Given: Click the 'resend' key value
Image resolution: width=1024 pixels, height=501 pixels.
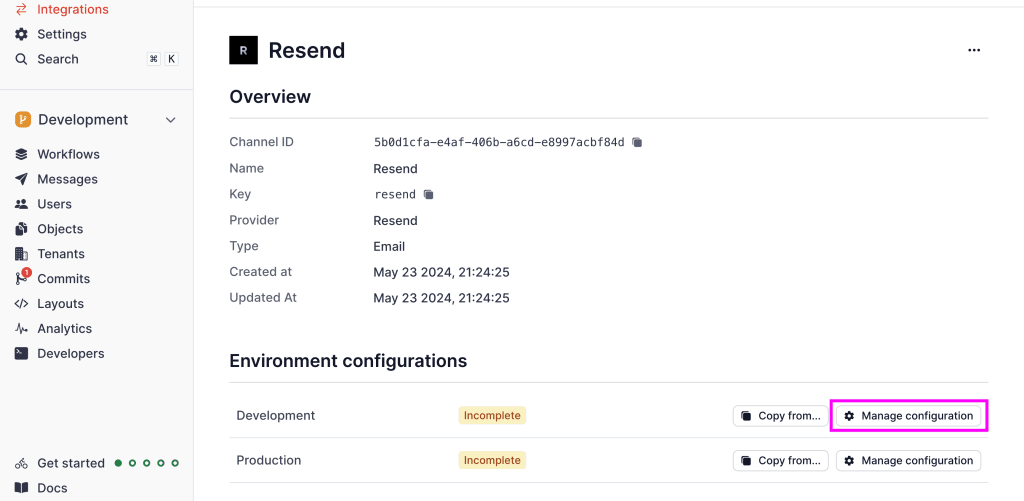Looking at the screenshot, I should click(x=395, y=194).
